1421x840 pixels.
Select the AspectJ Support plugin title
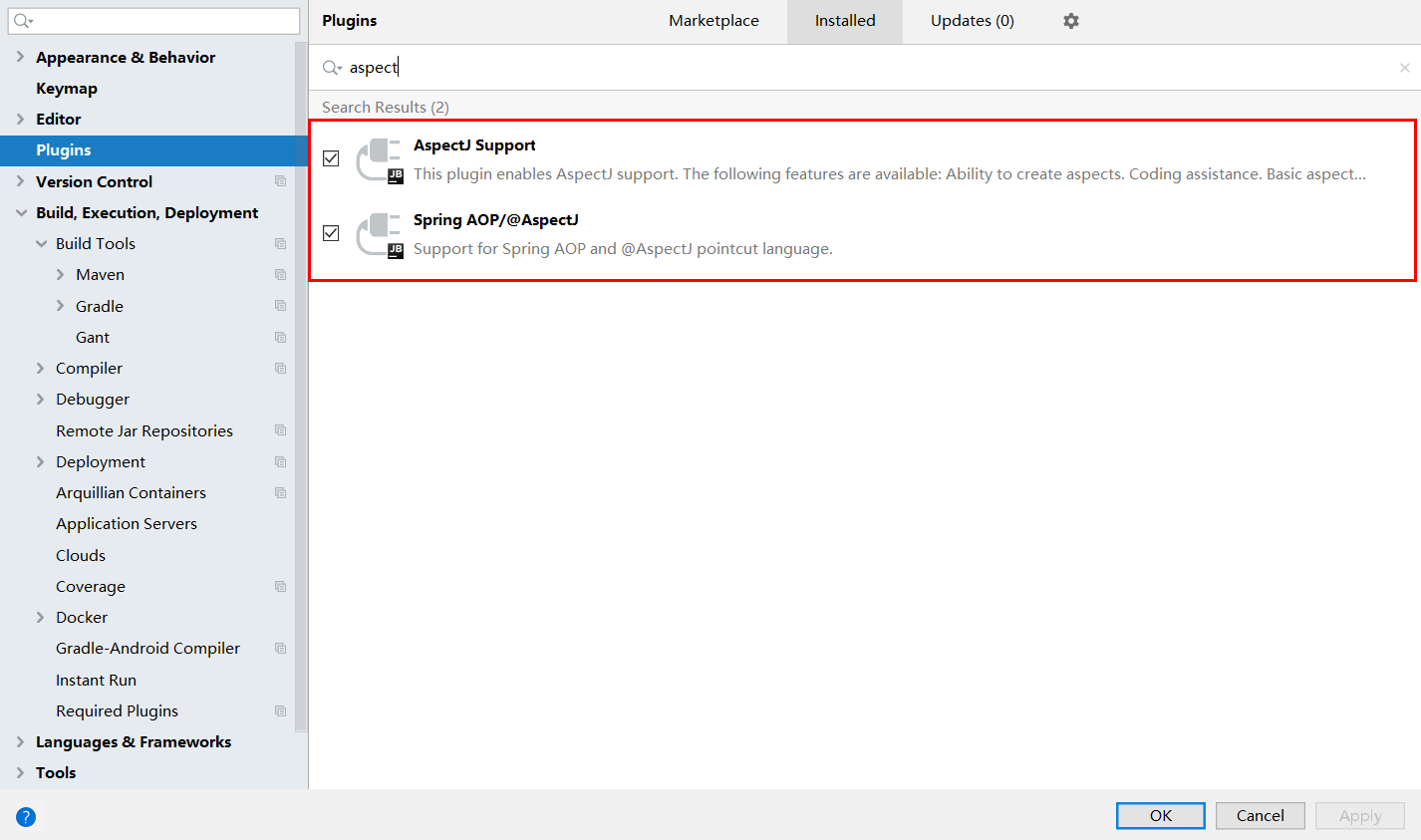click(474, 145)
